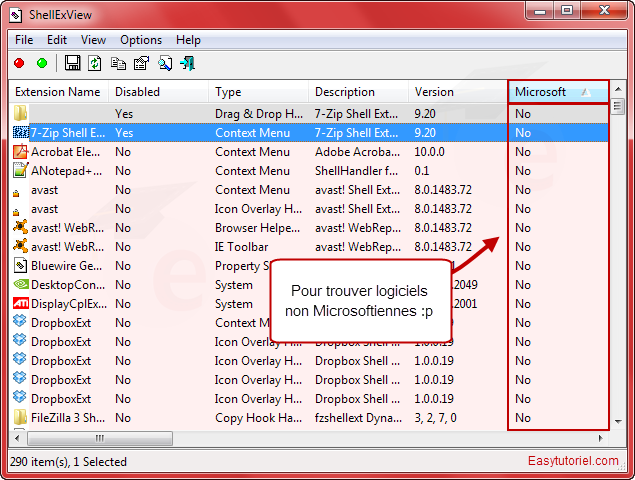Image resolution: width=635 pixels, height=480 pixels.
Task: Click the Drag & Drop H... type cell
Action: click(x=259, y=114)
